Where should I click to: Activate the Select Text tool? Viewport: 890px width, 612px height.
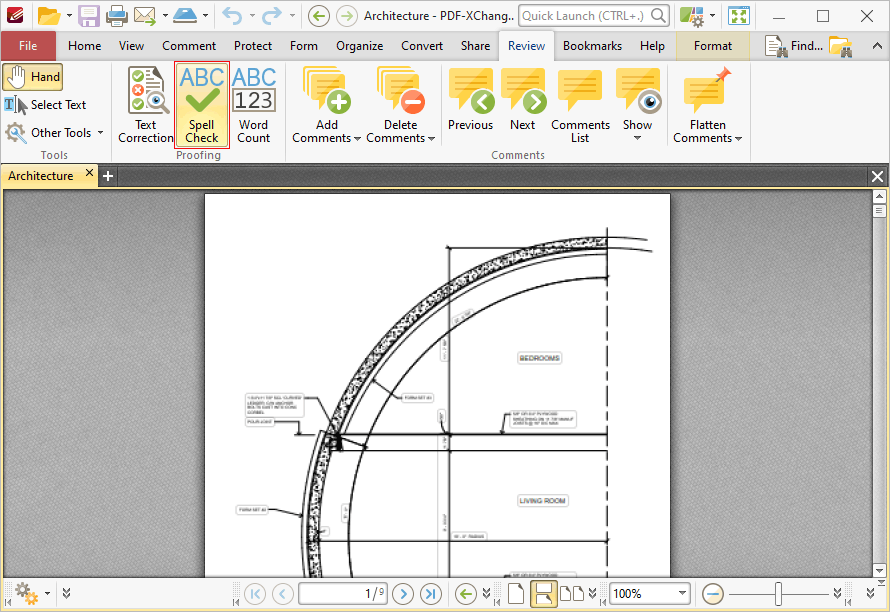coord(46,105)
